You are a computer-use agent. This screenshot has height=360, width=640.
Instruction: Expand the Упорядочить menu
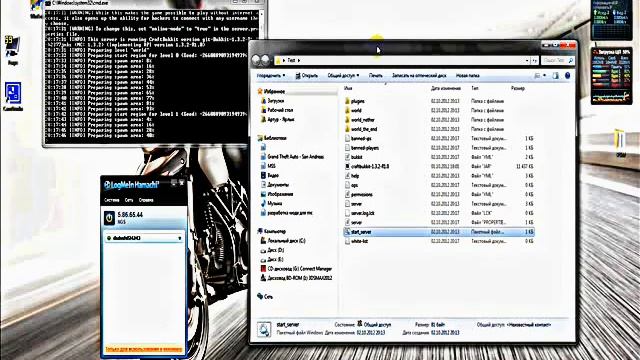pos(271,76)
